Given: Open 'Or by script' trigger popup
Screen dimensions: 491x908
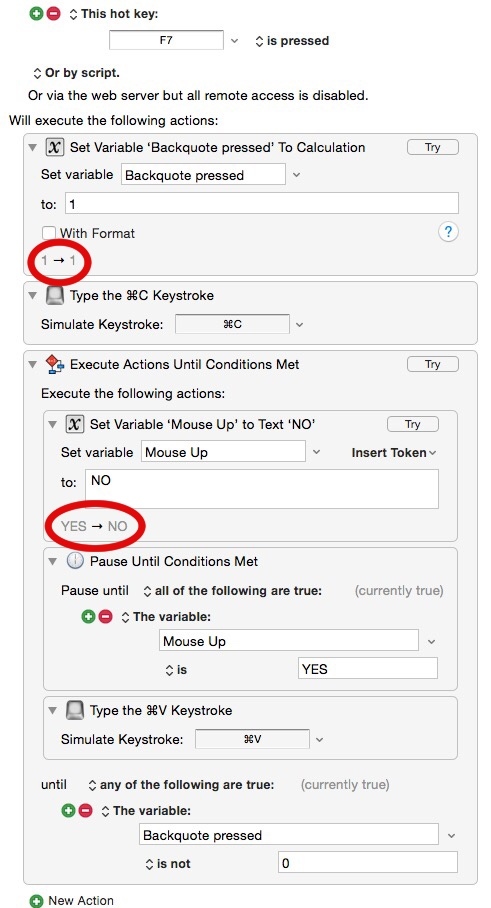Looking at the screenshot, I should tap(76, 74).
